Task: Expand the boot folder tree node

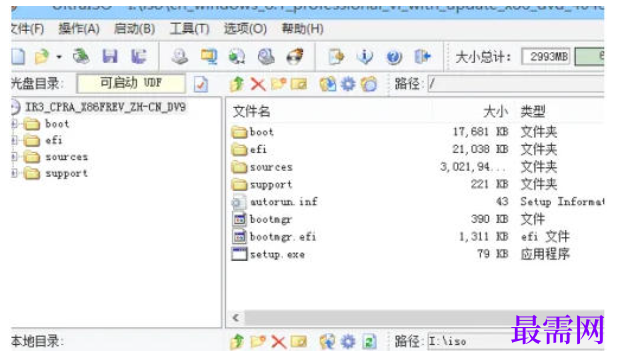Action: (x=14, y=124)
